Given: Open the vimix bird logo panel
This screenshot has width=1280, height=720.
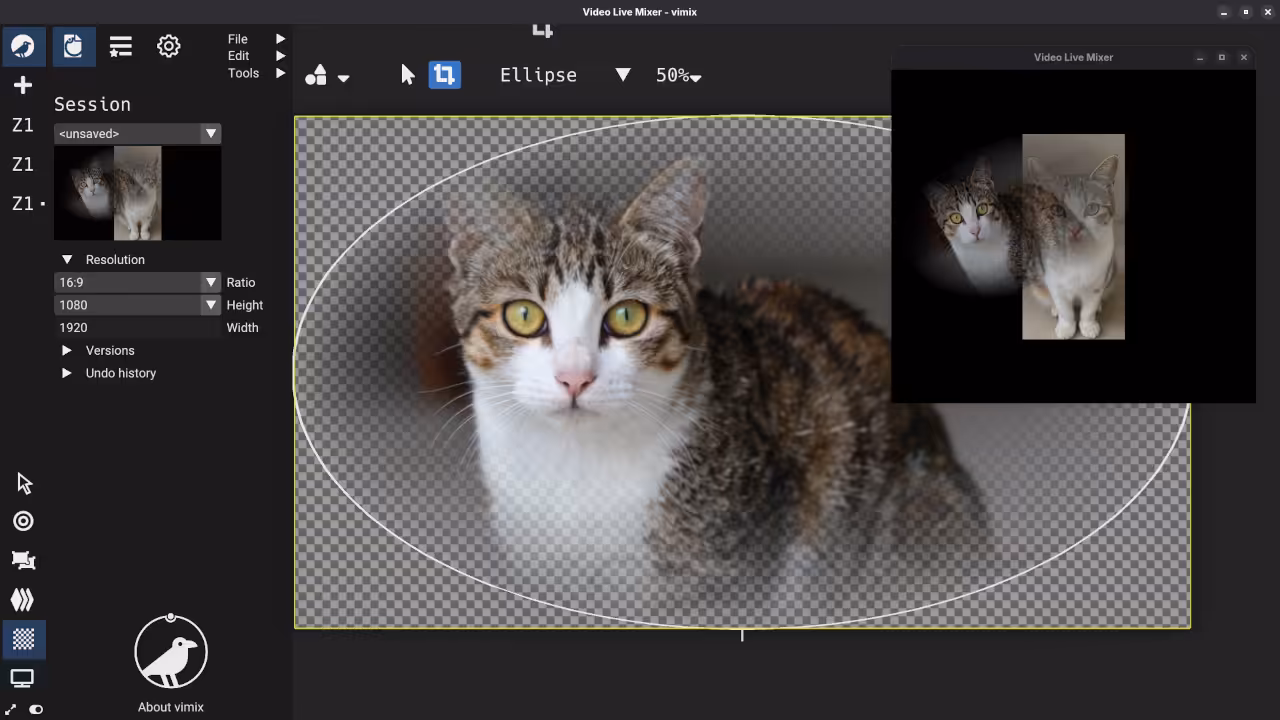Looking at the screenshot, I should point(24,46).
